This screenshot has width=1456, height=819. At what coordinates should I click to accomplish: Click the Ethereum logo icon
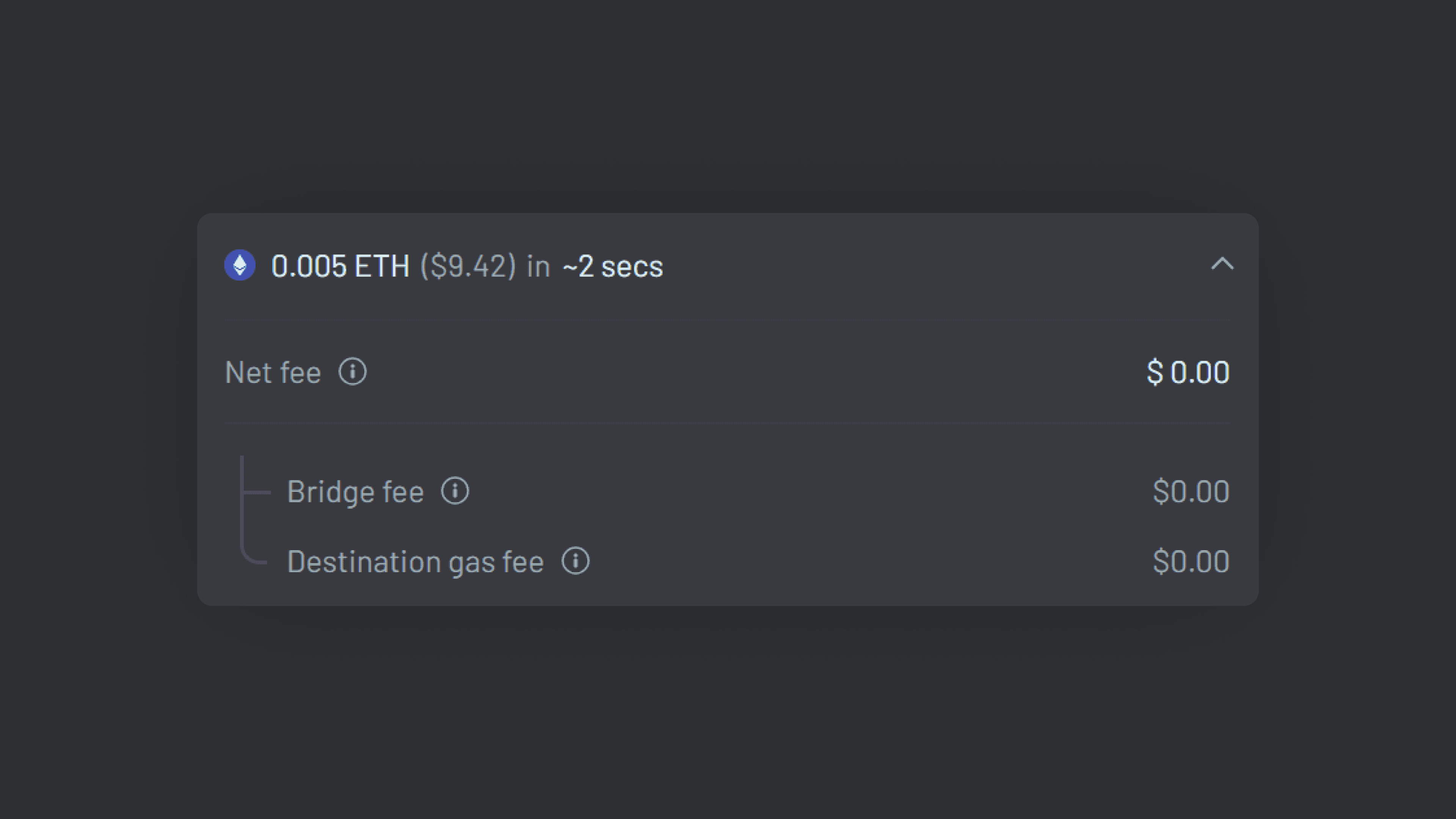(240, 265)
